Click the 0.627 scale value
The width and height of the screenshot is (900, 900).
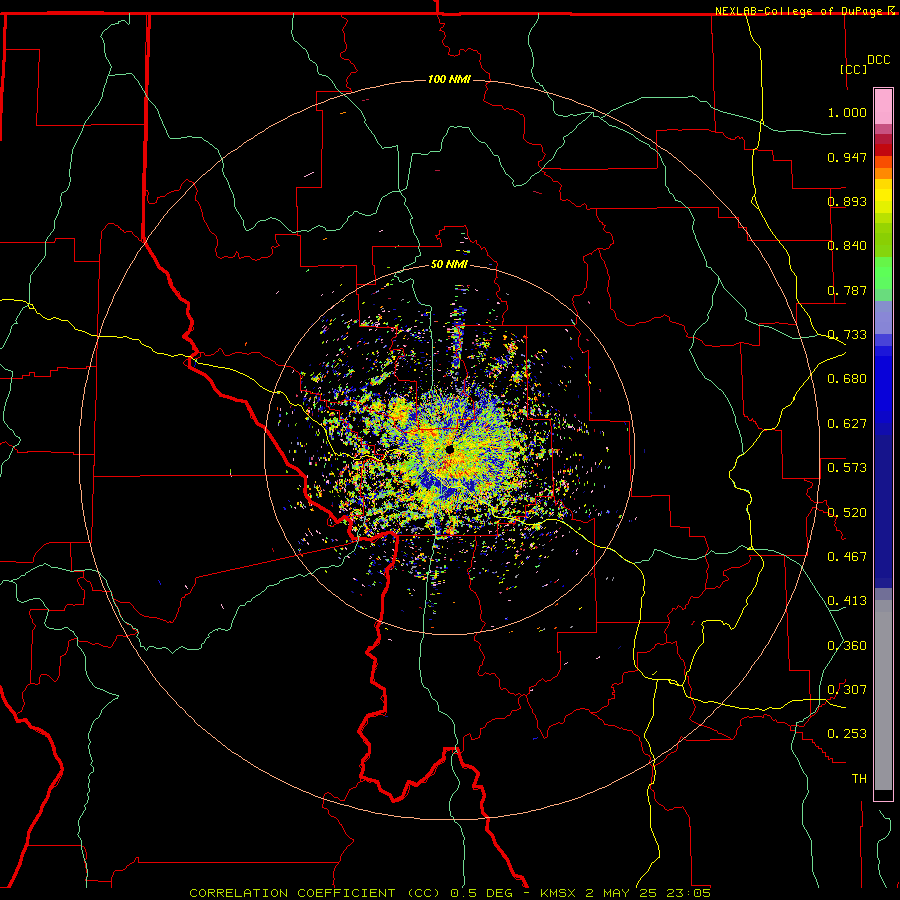[847, 424]
